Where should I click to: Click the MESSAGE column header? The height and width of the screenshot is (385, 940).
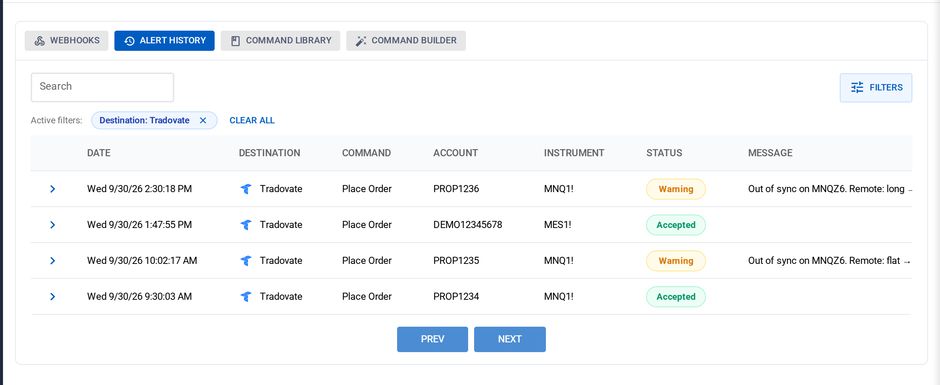(x=770, y=153)
